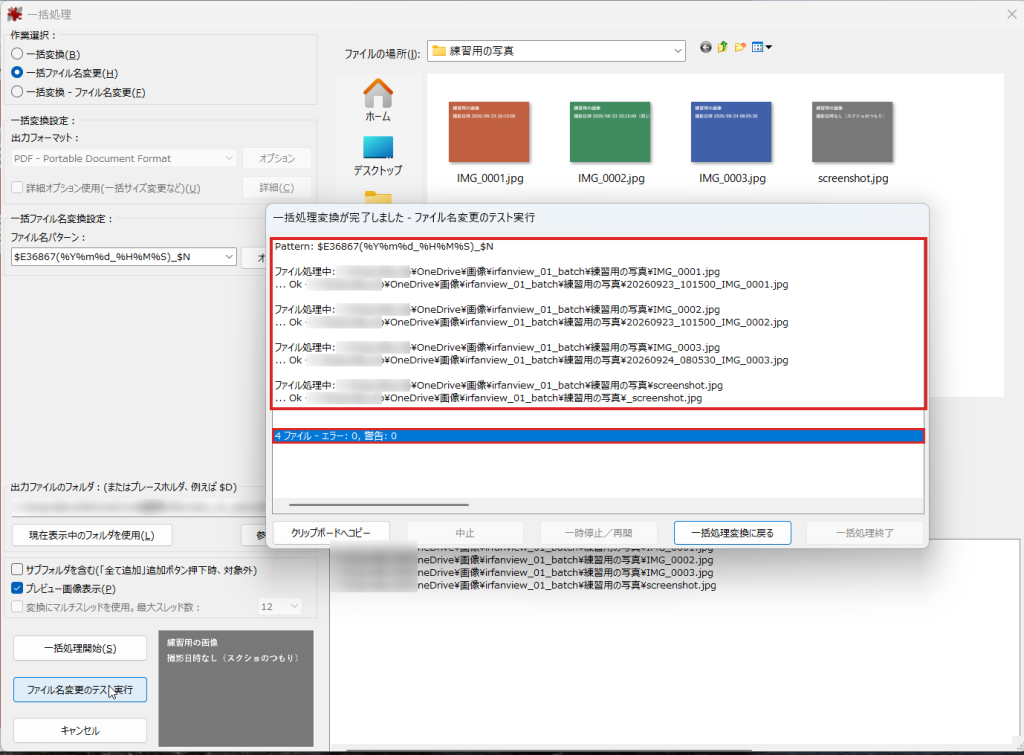Open the ホーム location in places sidebar
Screen dimensions: 1024x755
click(378, 100)
